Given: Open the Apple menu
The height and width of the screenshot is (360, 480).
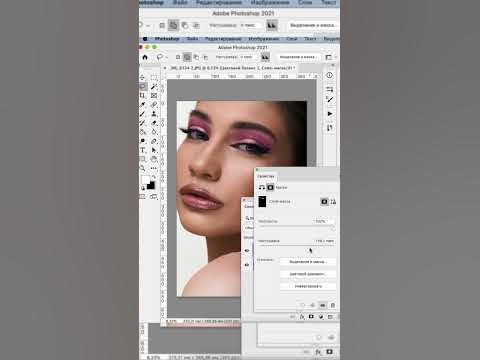Looking at the screenshot, I should [x=145, y=39].
